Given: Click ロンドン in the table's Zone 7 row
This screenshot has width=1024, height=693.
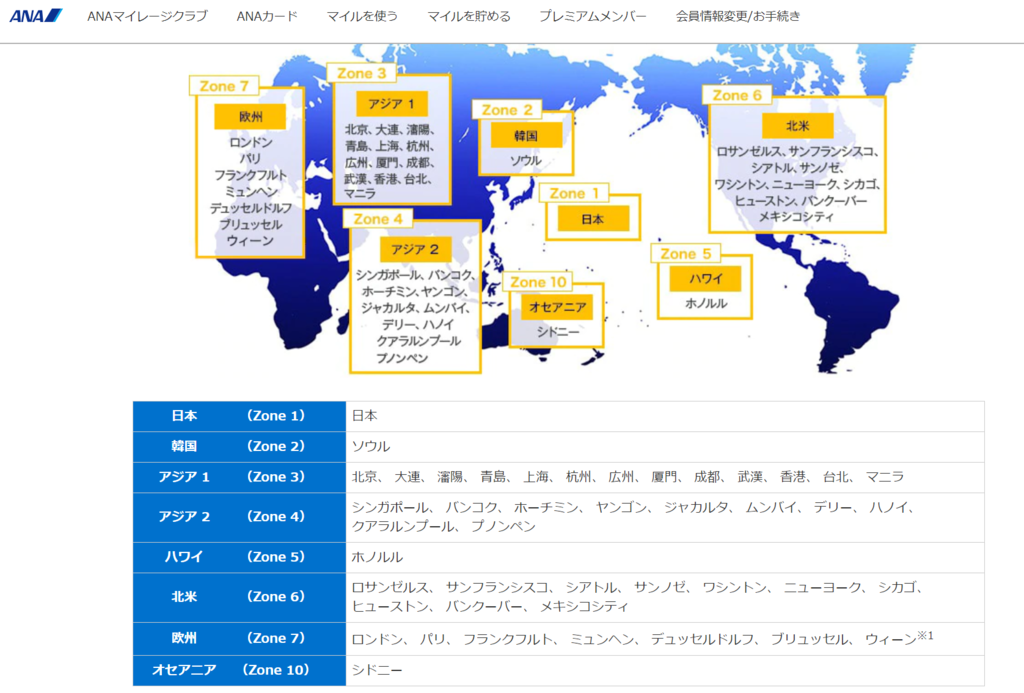Looking at the screenshot, I should tap(377, 639).
